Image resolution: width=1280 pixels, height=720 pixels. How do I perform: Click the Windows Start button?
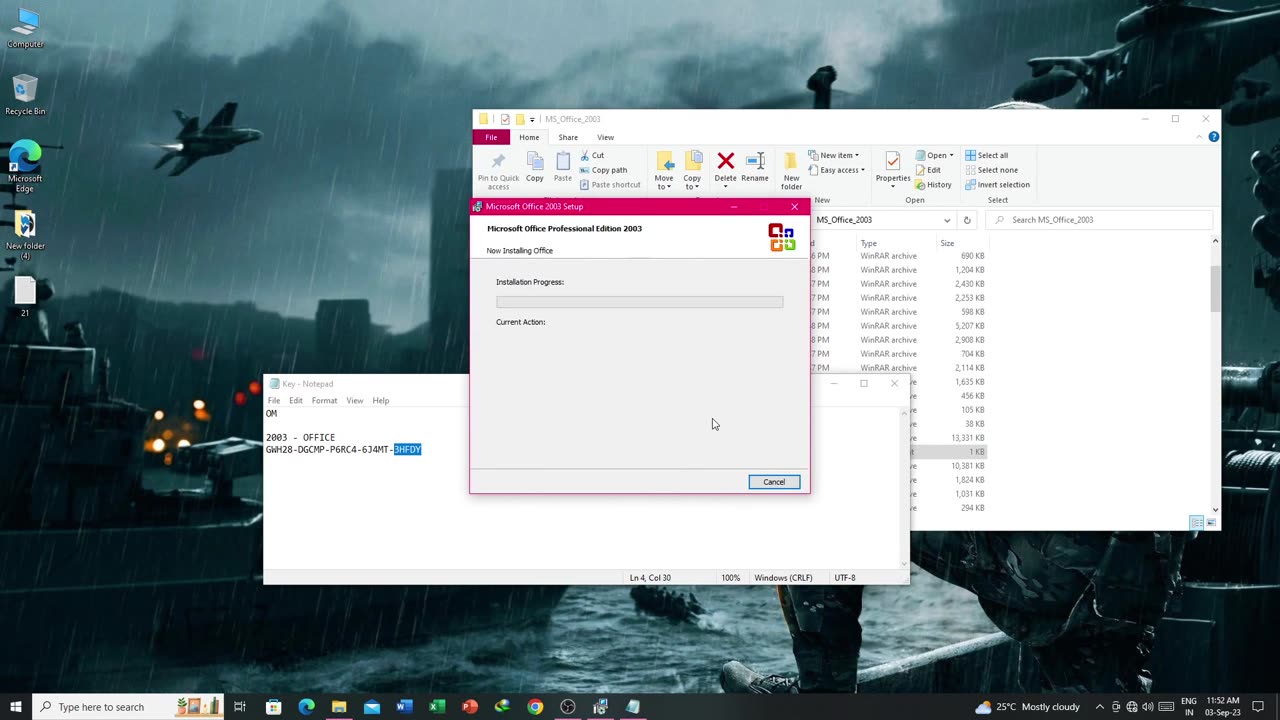(x=15, y=707)
